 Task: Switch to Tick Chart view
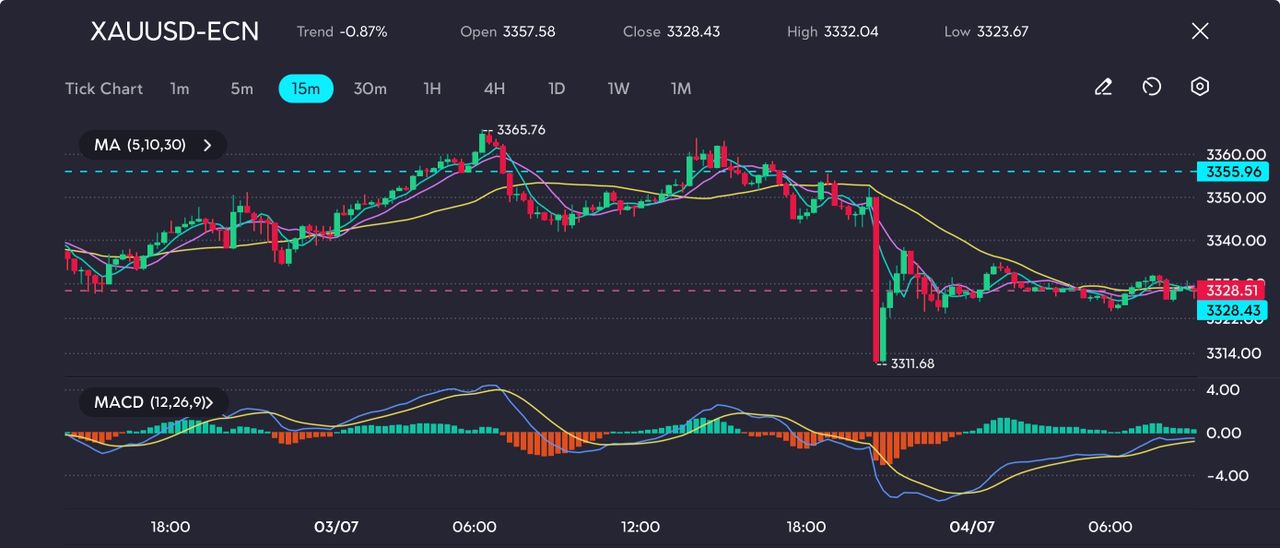[x=104, y=89]
